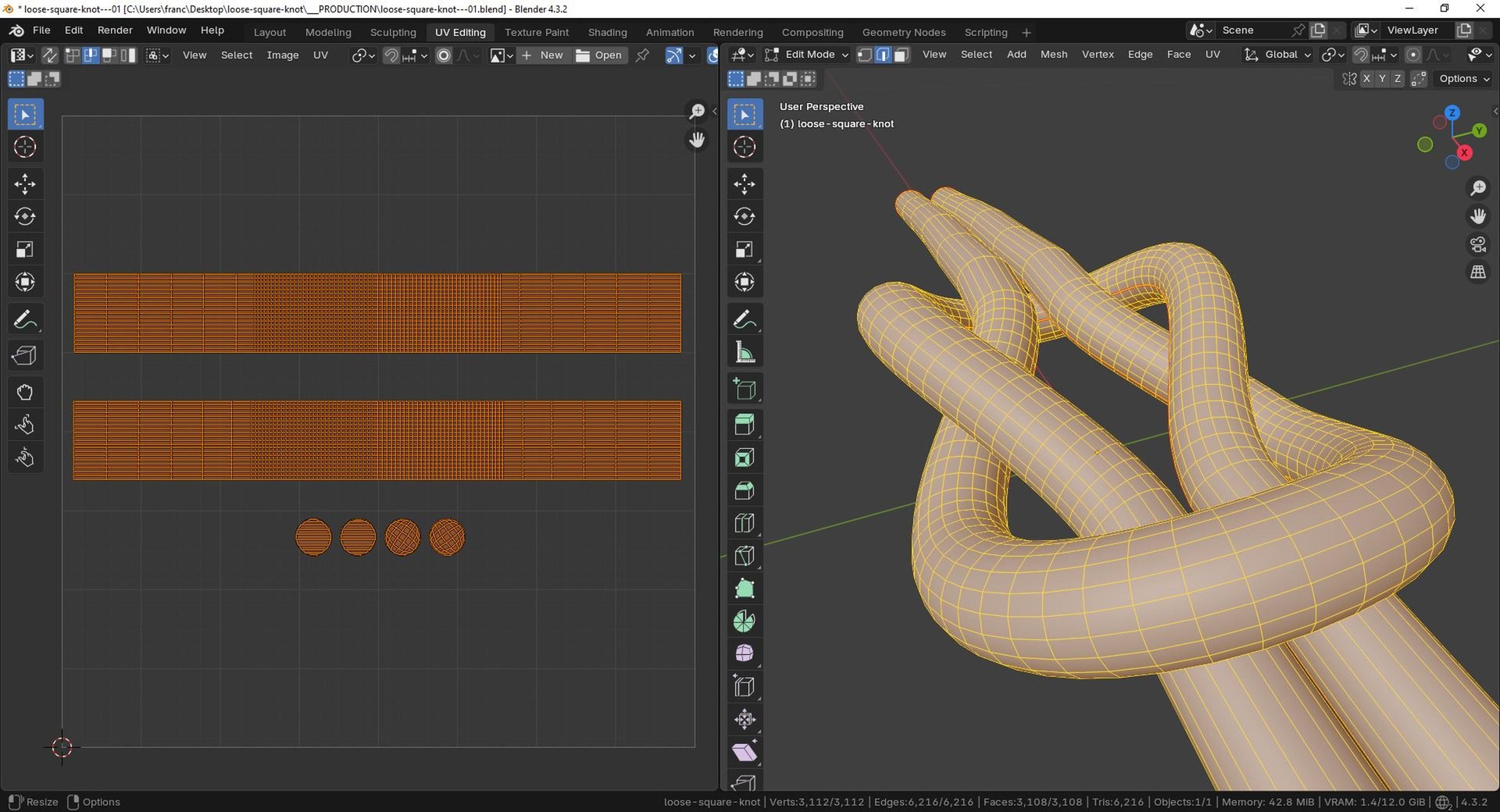Toggle X mirror in 3D viewport
This screenshot has width=1500, height=812.
point(1366,79)
